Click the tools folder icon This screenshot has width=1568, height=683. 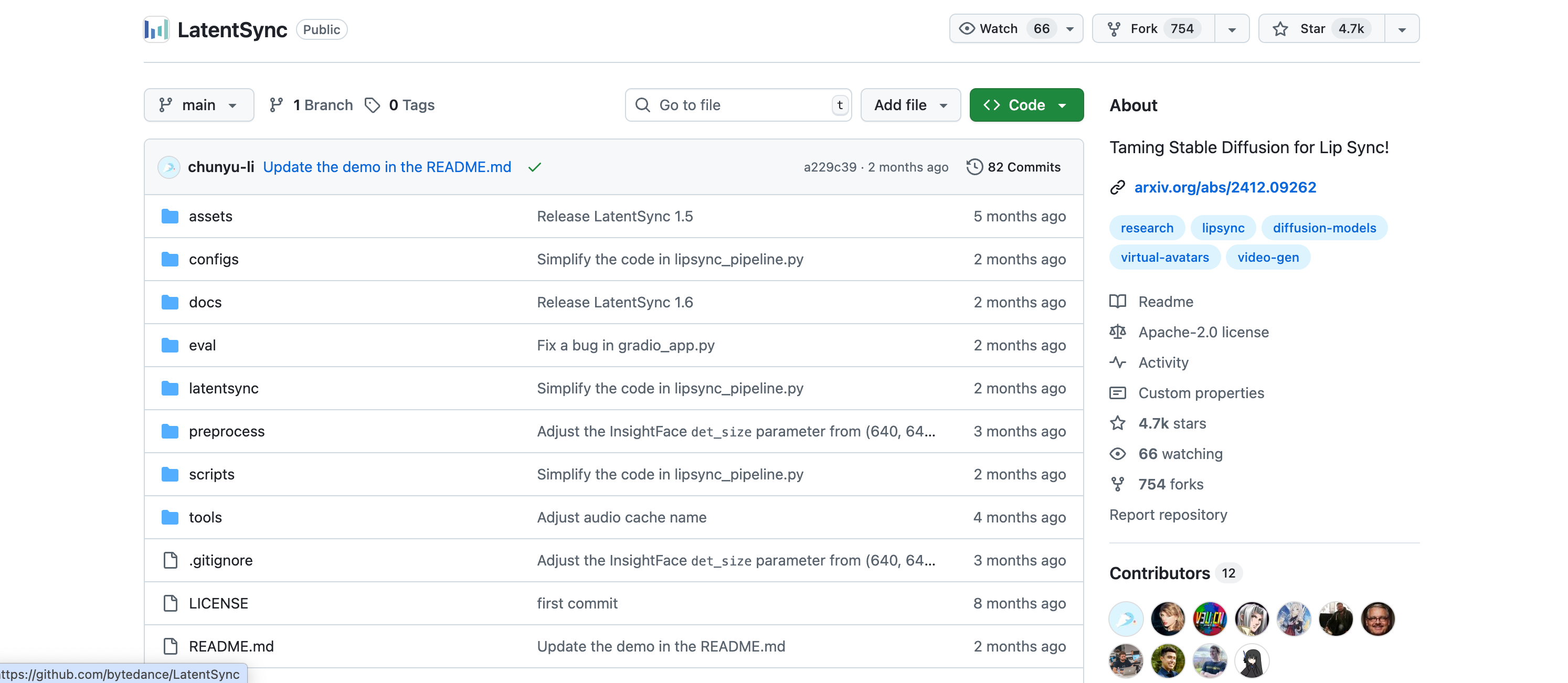(170, 517)
